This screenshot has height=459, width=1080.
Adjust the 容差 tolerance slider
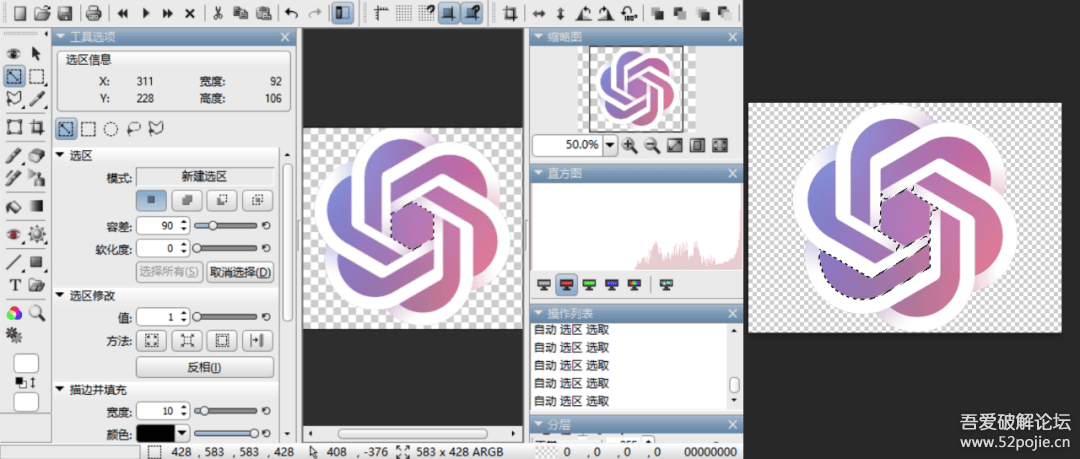pyautogui.click(x=226, y=225)
